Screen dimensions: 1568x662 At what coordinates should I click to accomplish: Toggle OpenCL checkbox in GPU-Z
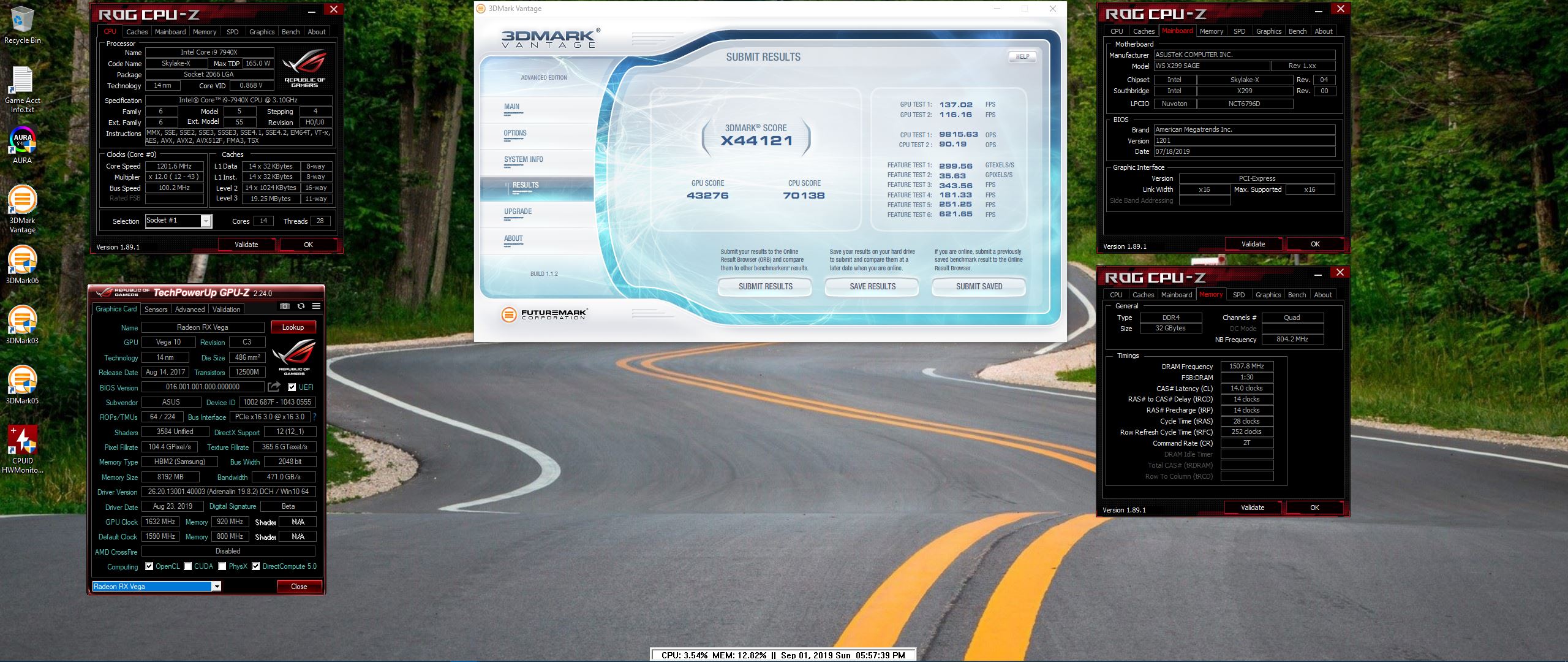tap(149, 566)
